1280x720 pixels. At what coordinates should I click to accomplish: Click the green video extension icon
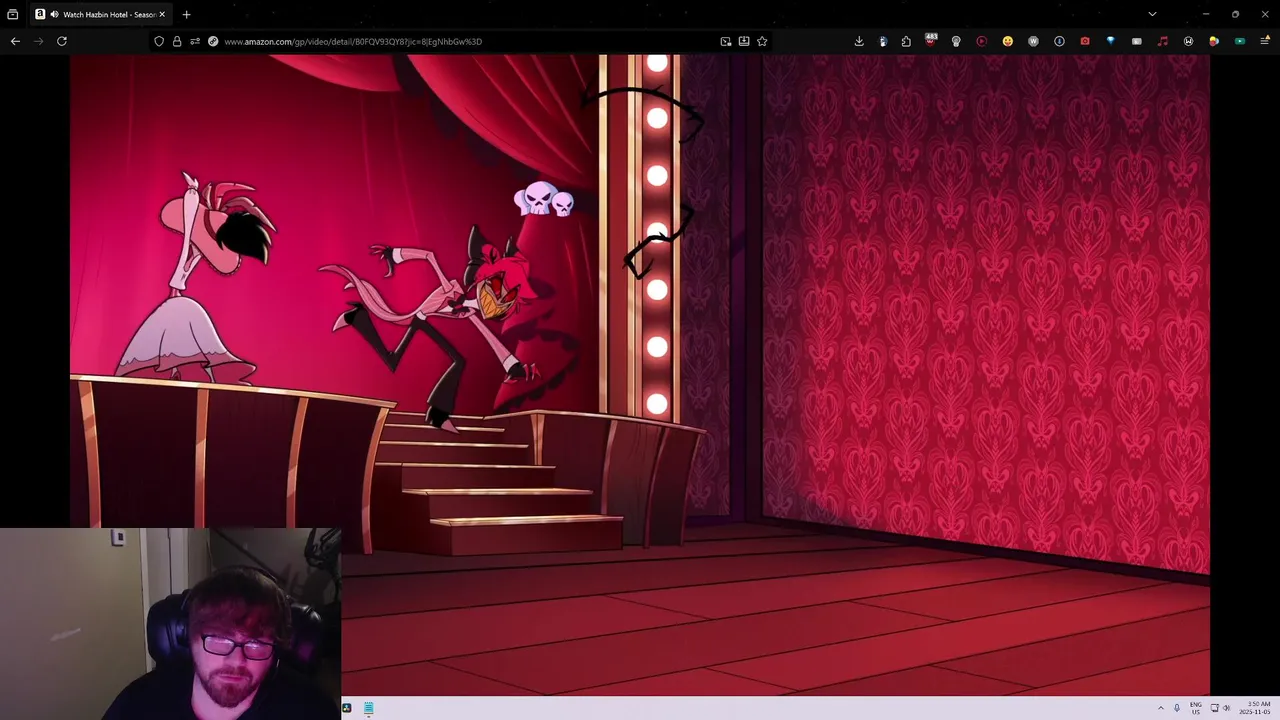(x=1240, y=41)
